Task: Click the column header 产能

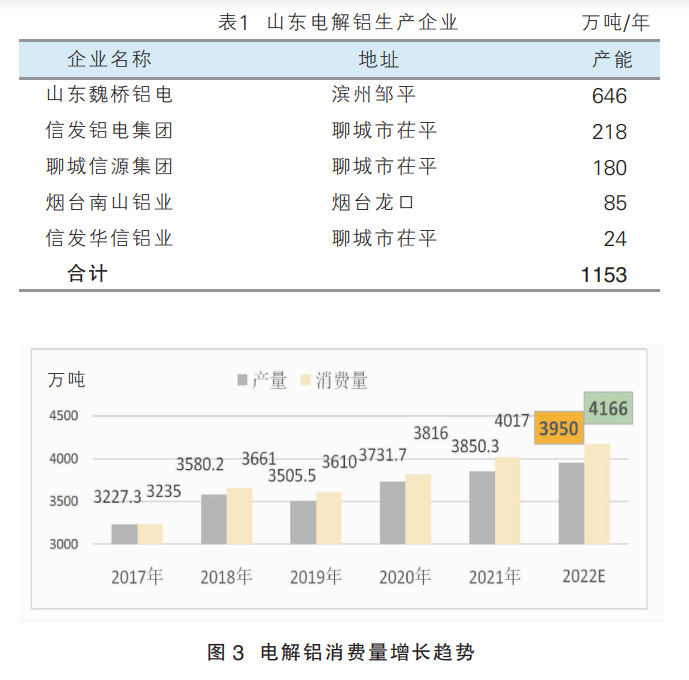Action: click(612, 59)
